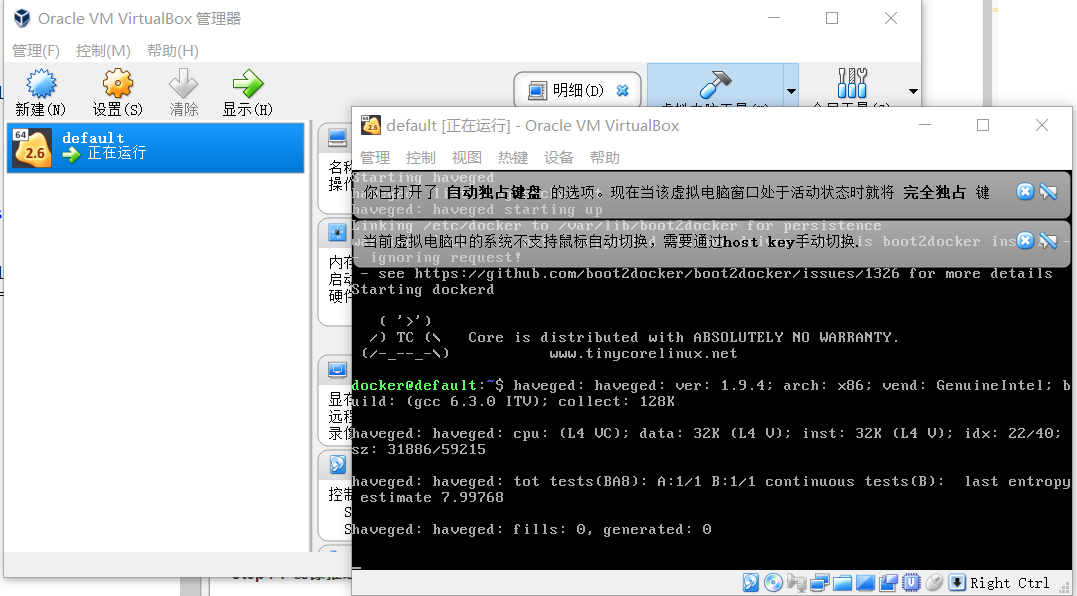The image size is (1077, 596).
Task: Select the default VM in the machine list
Action: (155, 147)
